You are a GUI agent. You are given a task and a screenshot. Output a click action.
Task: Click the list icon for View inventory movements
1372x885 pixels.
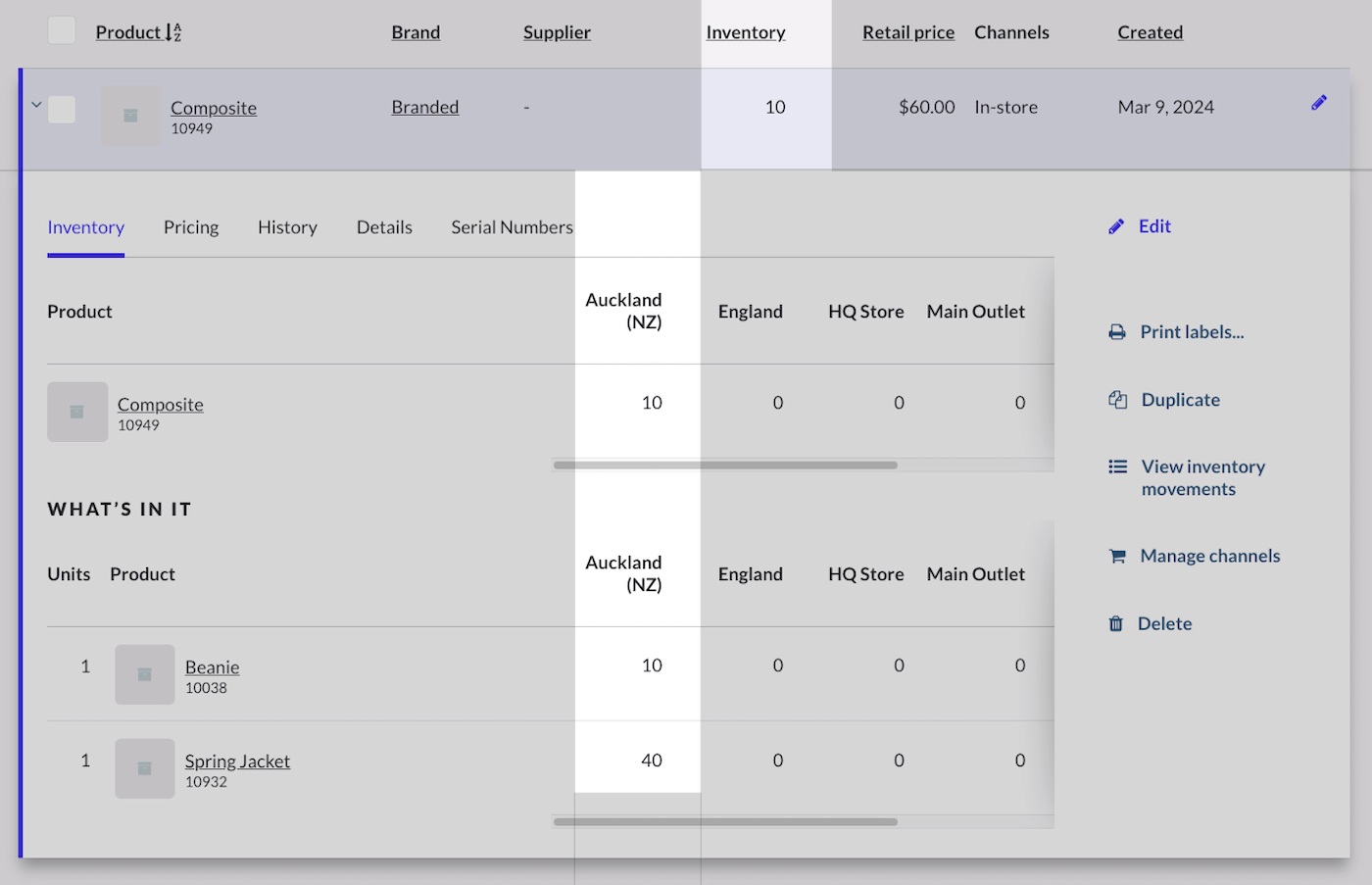tap(1117, 467)
